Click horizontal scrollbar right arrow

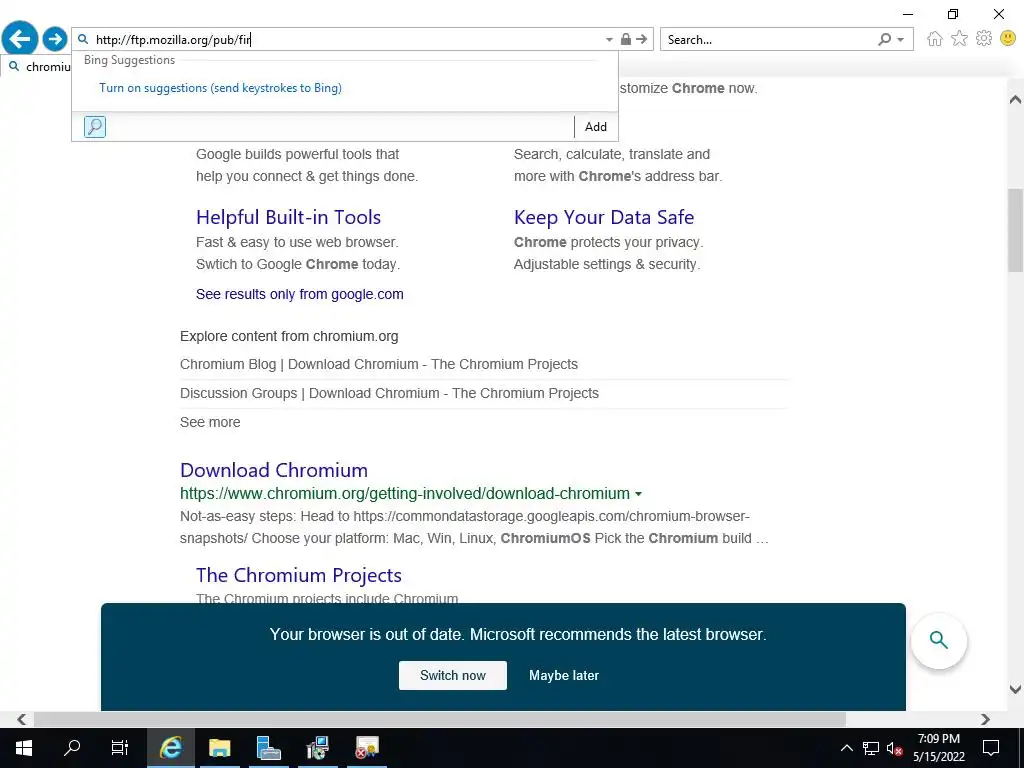tap(985, 719)
